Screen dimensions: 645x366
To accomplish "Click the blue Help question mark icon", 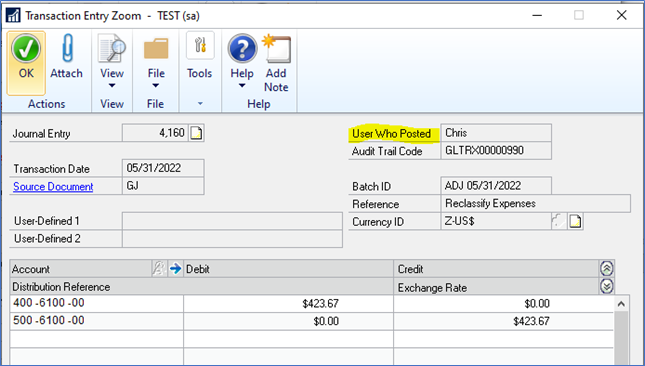I will tap(242, 48).
